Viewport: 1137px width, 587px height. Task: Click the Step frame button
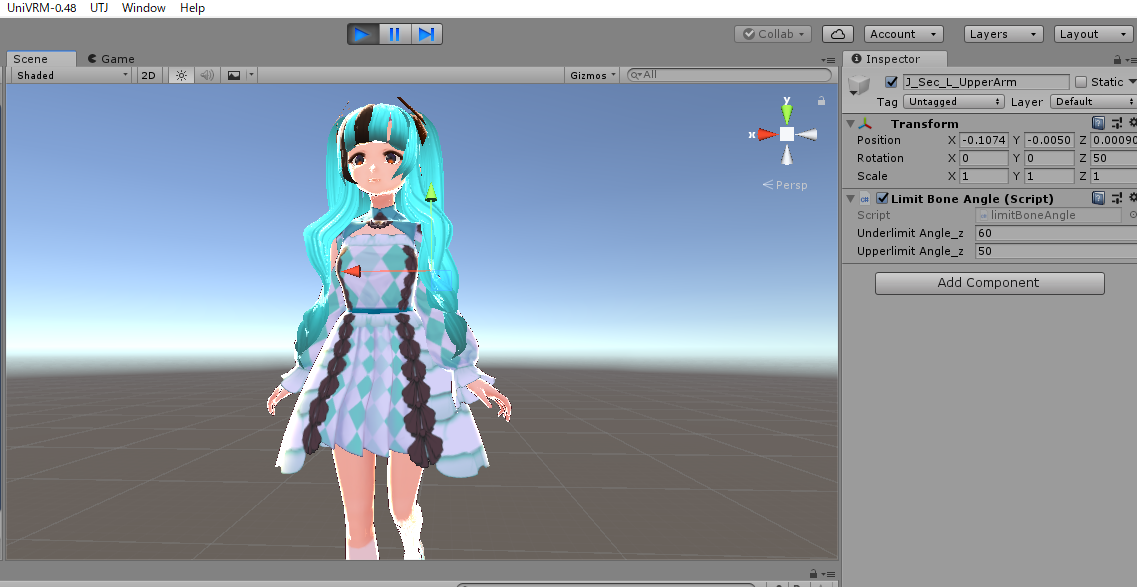coord(426,34)
